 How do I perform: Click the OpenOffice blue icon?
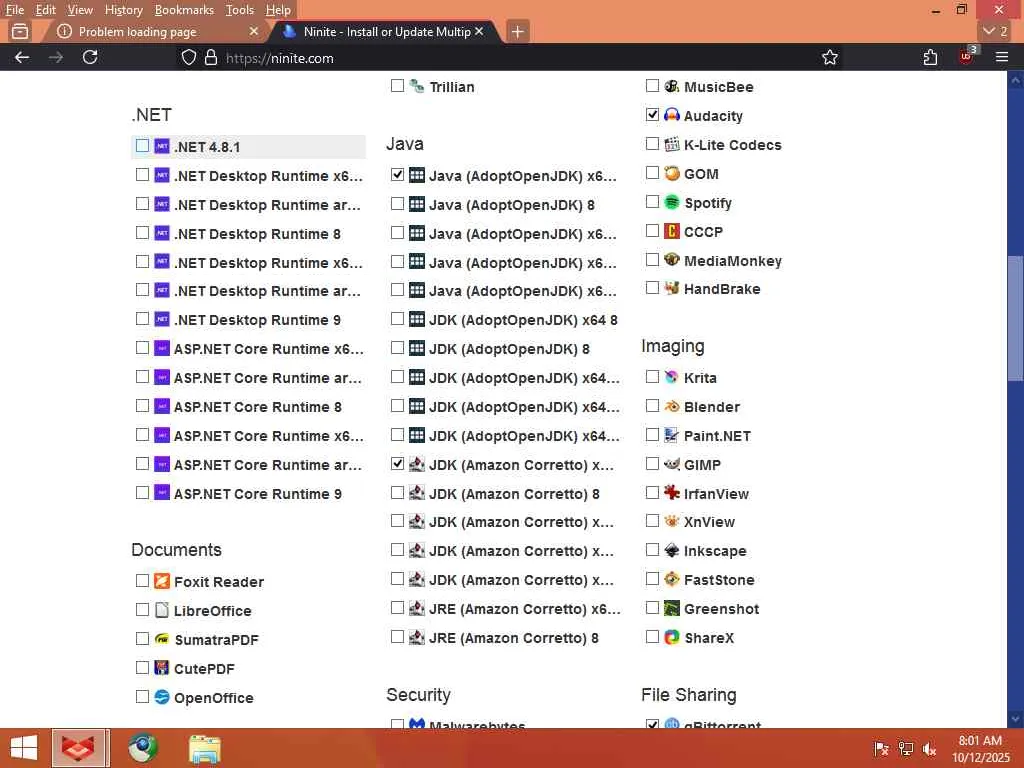161,697
